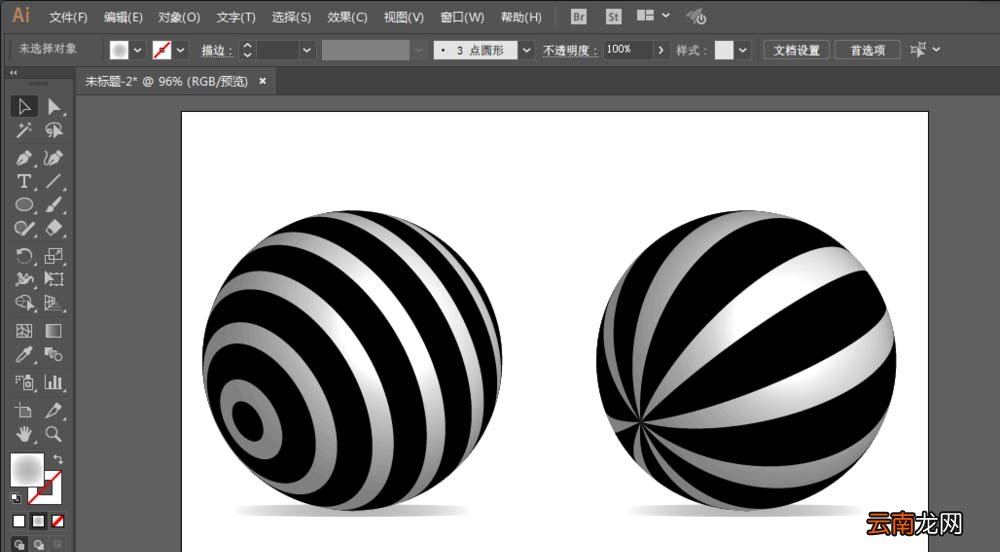The height and width of the screenshot is (552, 1000).
Task: Select the Free Transform tool
Action: [x=54, y=279]
